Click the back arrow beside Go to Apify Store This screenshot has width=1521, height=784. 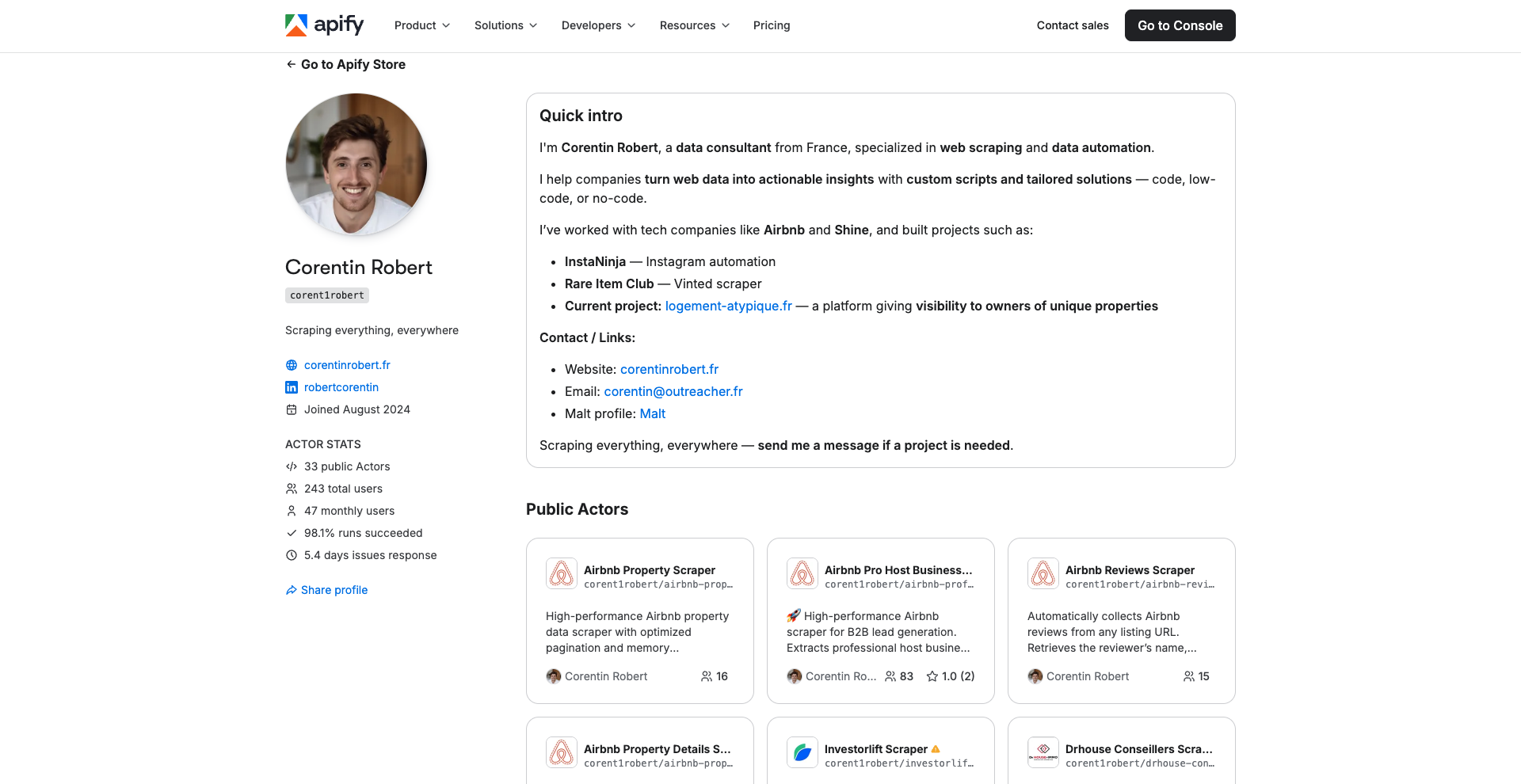point(291,64)
